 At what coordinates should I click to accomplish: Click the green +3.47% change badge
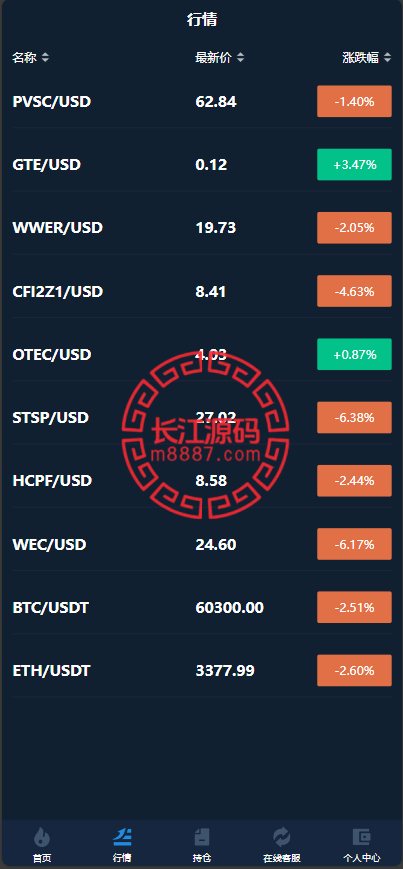[x=354, y=165]
